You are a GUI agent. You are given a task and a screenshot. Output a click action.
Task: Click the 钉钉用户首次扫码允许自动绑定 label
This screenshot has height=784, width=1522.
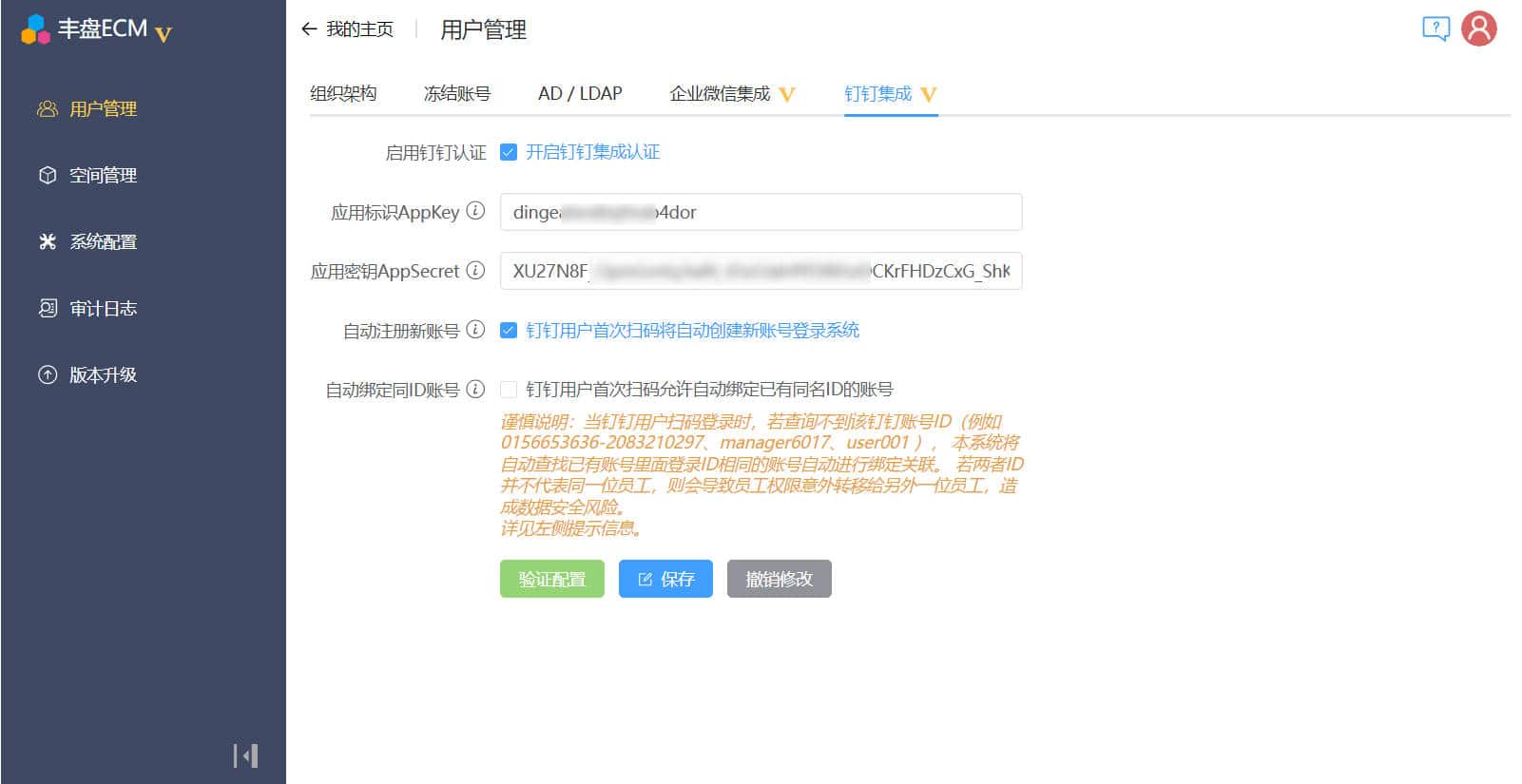pyautogui.click(x=709, y=389)
